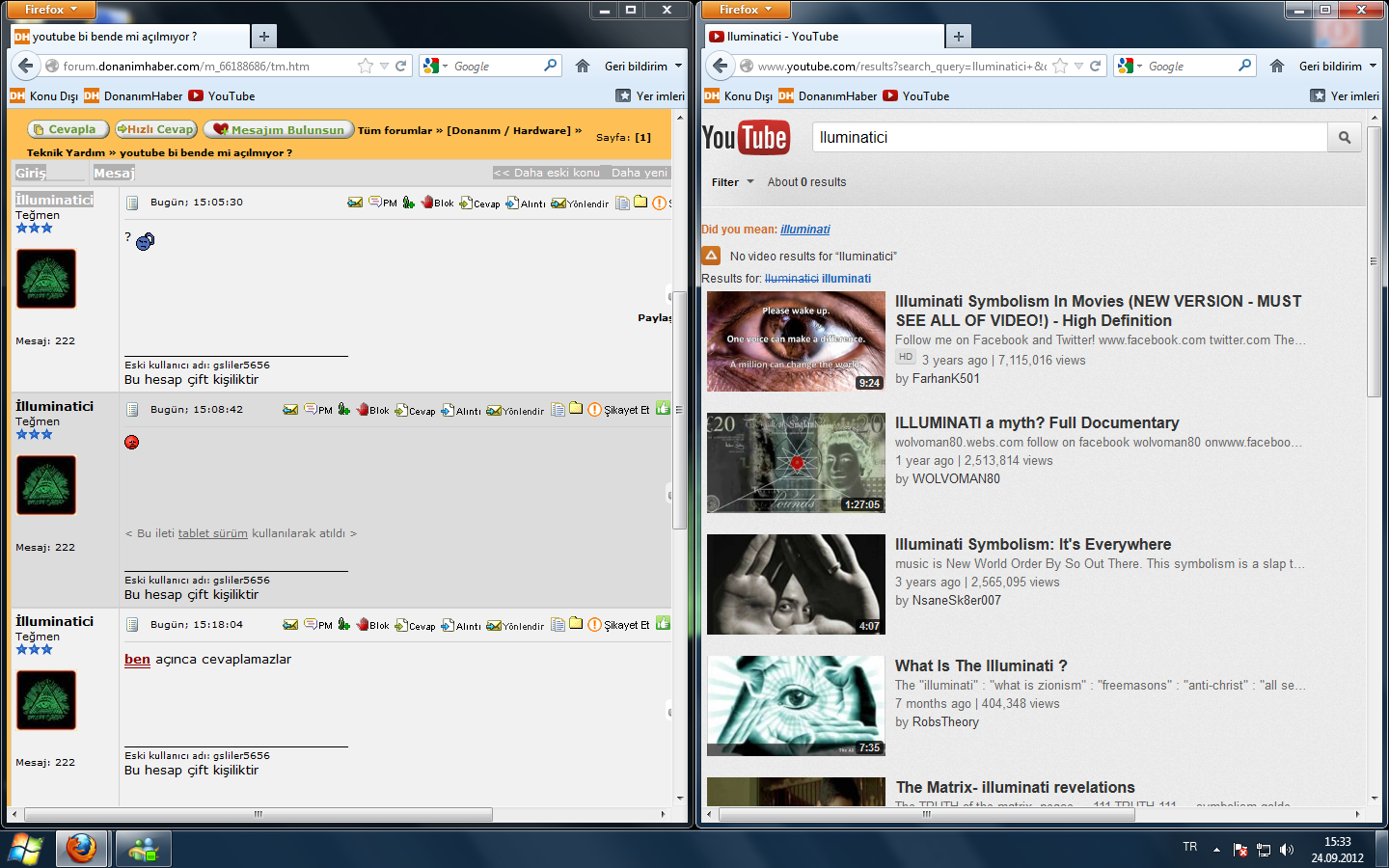1389x868 pixels.
Task: Open 'ILLUMINATI a myth? Full Documentary' title link
Action: coord(1037,422)
